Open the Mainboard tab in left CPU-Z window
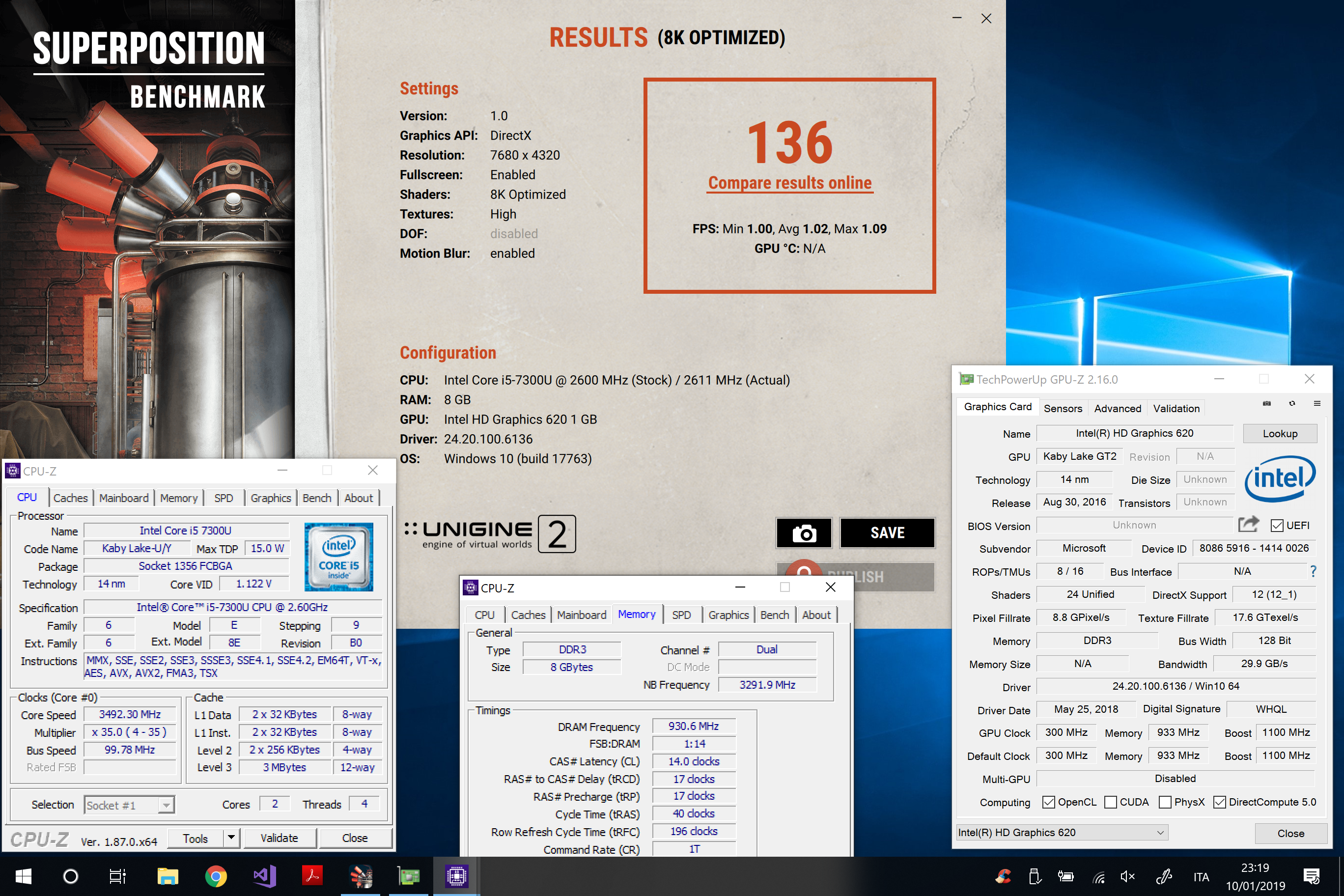Image resolution: width=1344 pixels, height=896 pixels. click(x=124, y=498)
